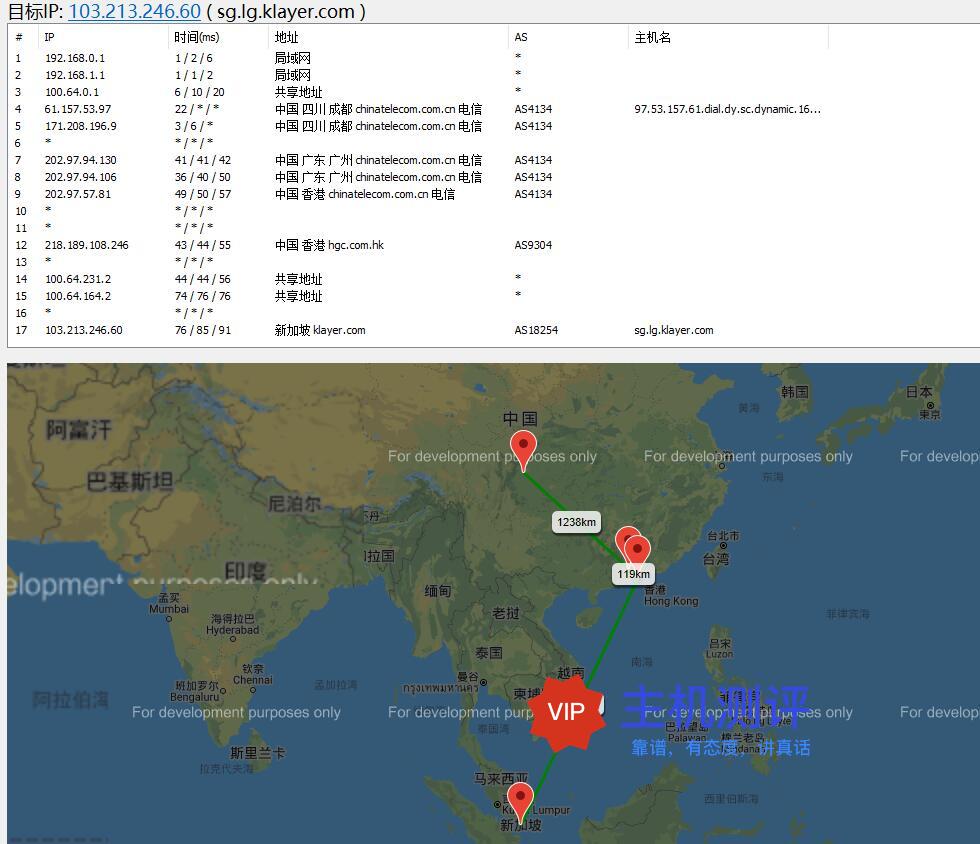Sort by the AS column header
Screen dimensions: 980x844
click(x=521, y=38)
